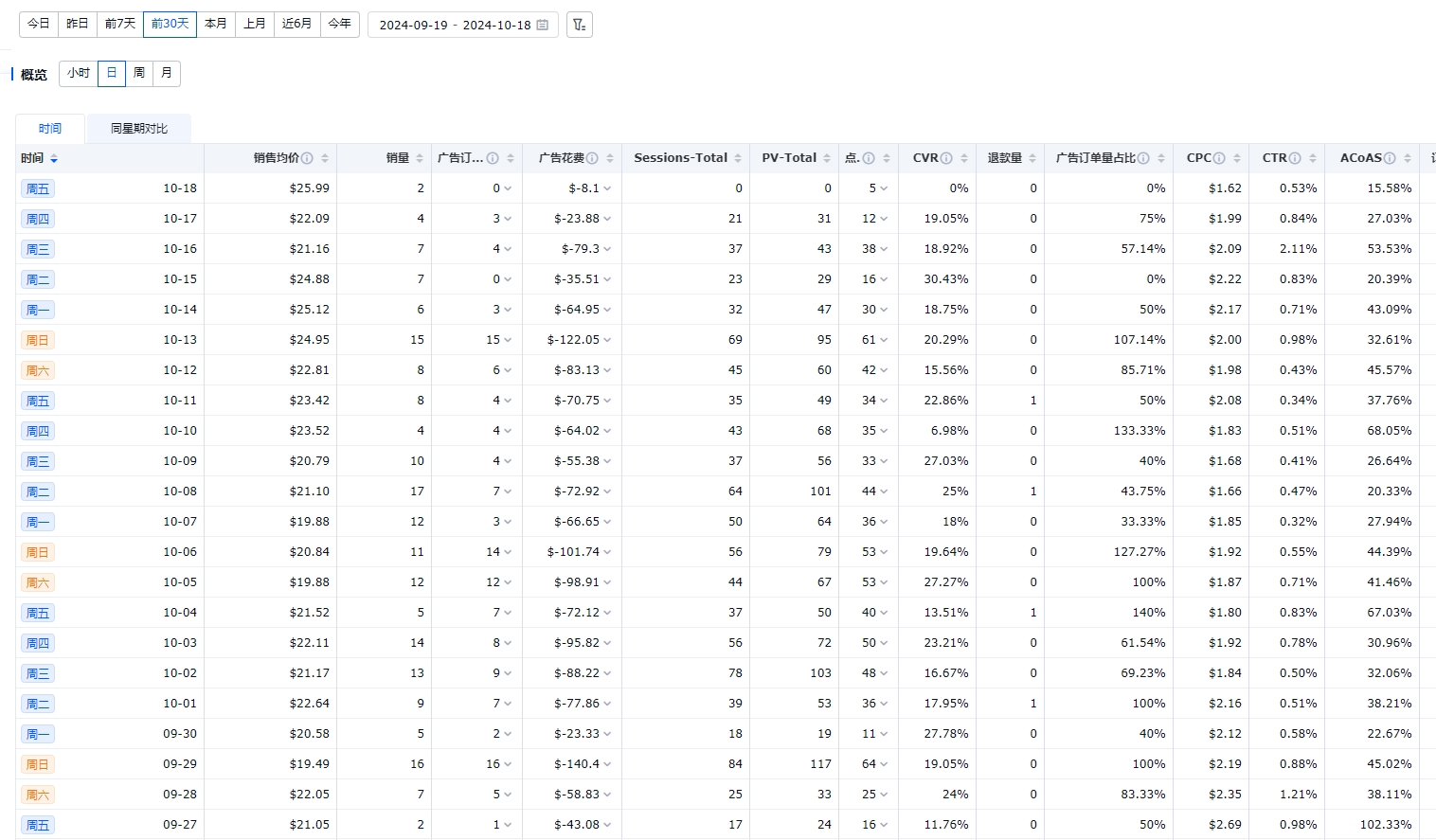Viewport: 1436px width, 840px height.
Task: Click the calendar icon in date range
Action: [x=543, y=25]
